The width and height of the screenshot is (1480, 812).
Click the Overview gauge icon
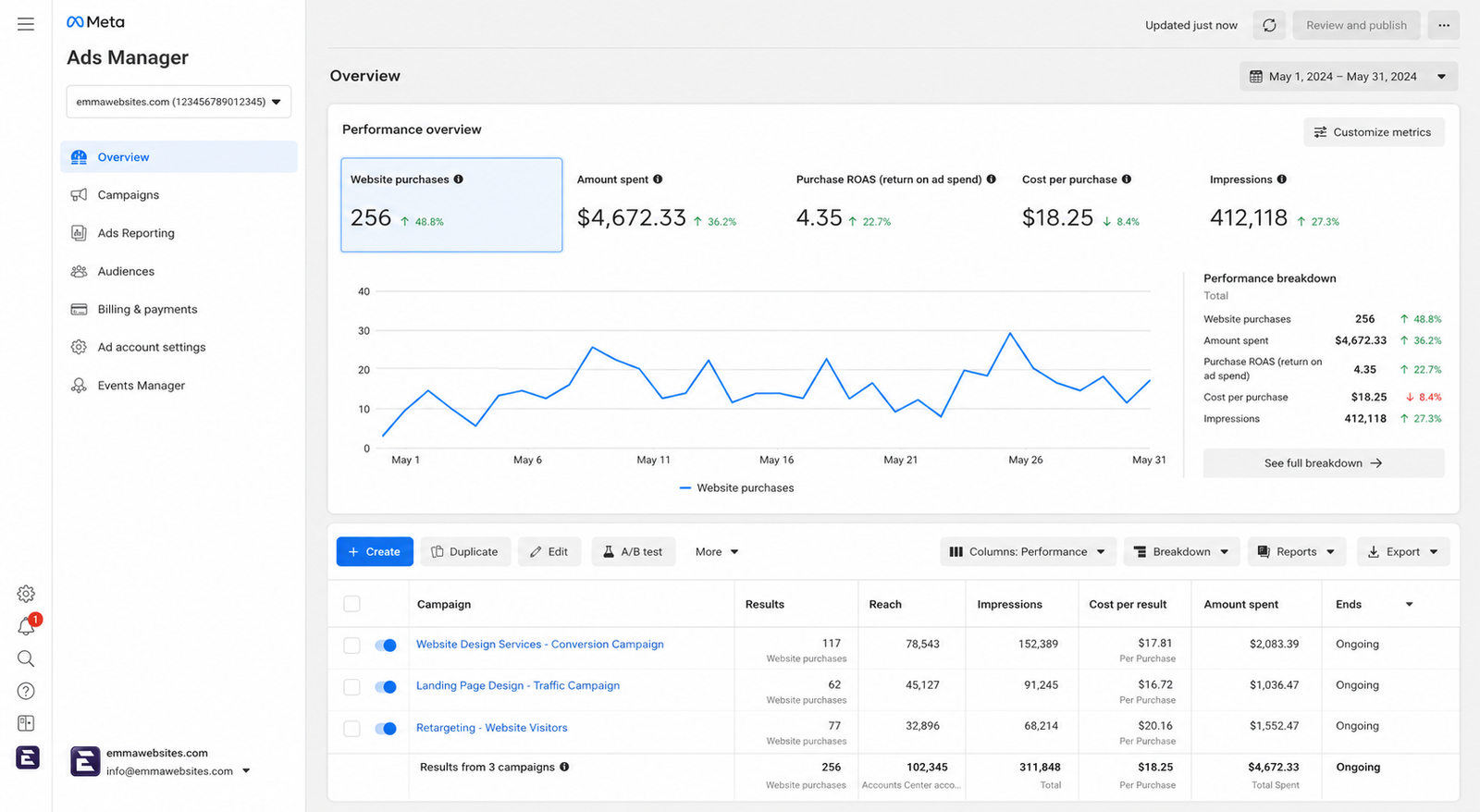pos(79,157)
